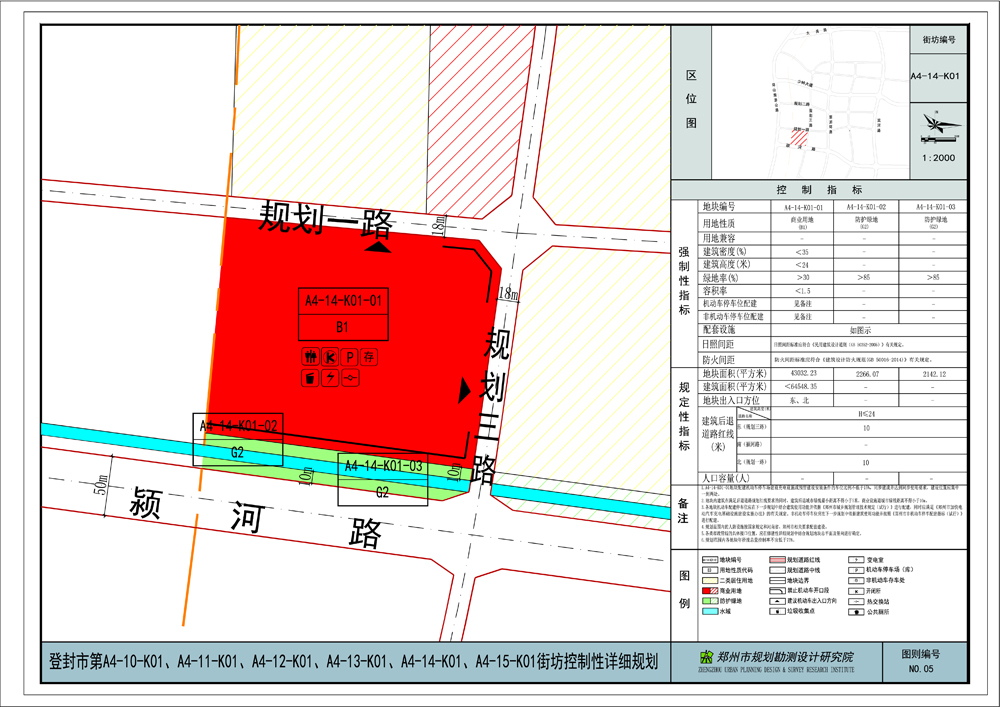Click the 公共厕所 symbol in the legend
This screenshot has width=1000, height=707.
coord(855,612)
